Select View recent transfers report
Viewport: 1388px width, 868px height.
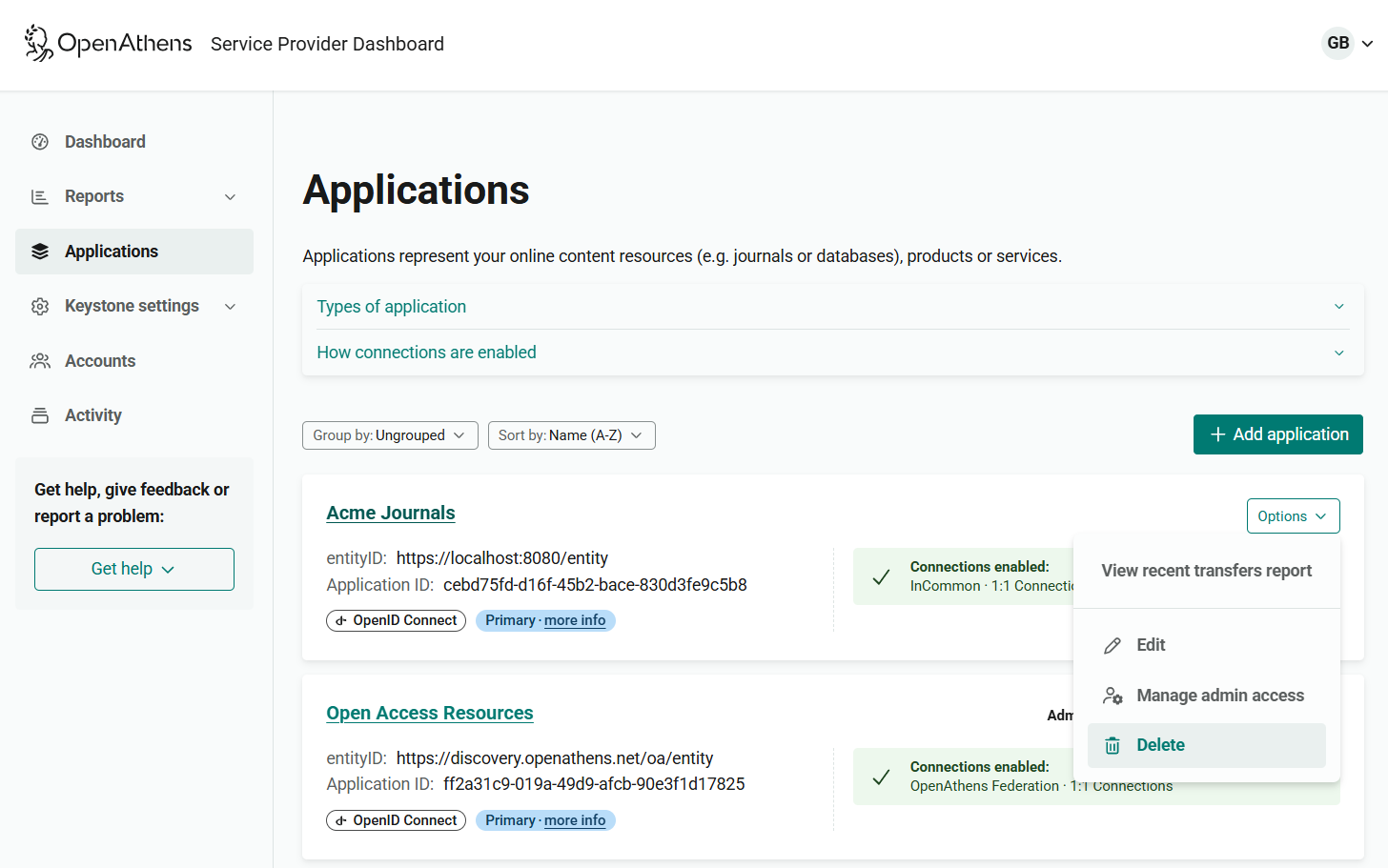coord(1206,571)
